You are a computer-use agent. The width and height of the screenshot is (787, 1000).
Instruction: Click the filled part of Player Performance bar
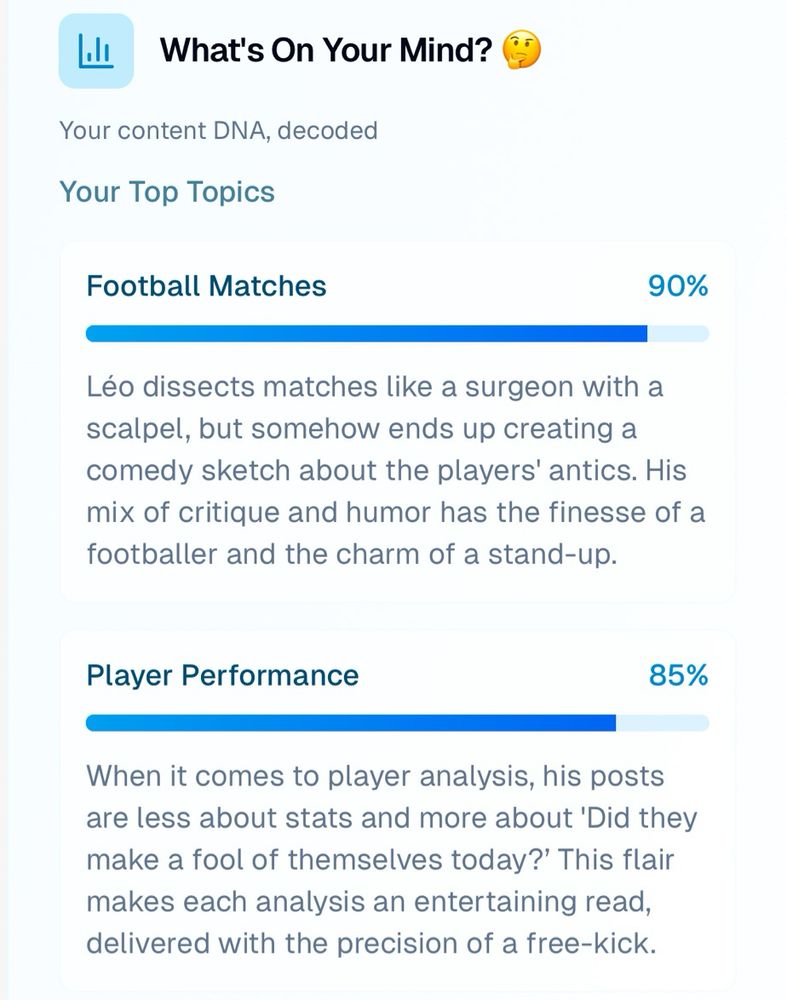coord(350,723)
